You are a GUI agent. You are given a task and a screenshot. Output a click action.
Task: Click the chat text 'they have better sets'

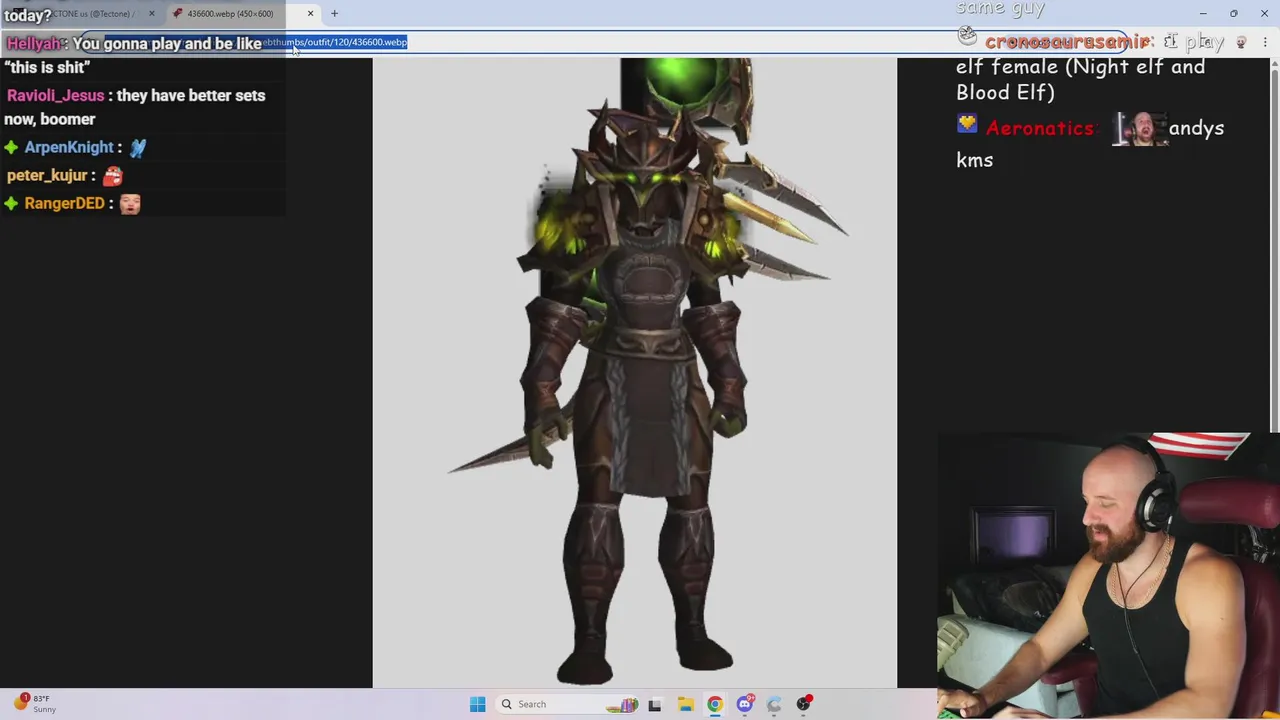(191, 96)
